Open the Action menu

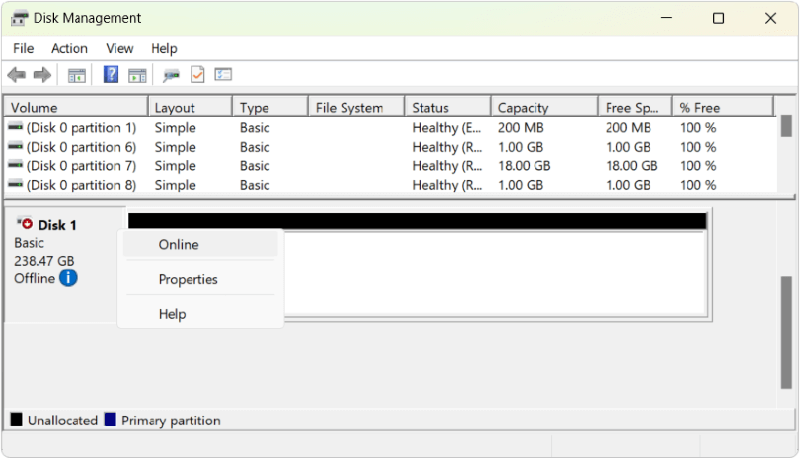tap(69, 48)
